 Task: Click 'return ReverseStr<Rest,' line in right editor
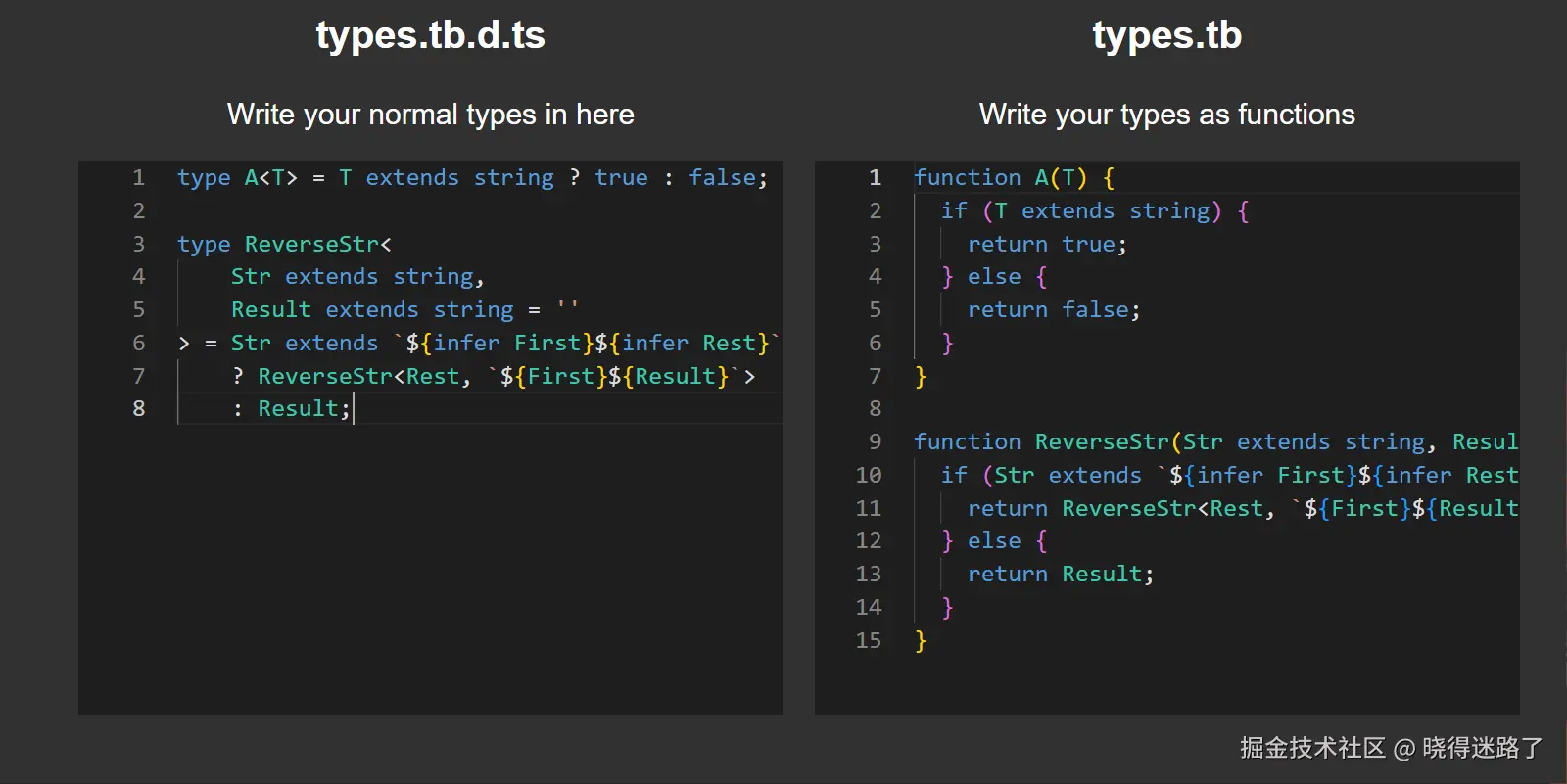point(1243,509)
